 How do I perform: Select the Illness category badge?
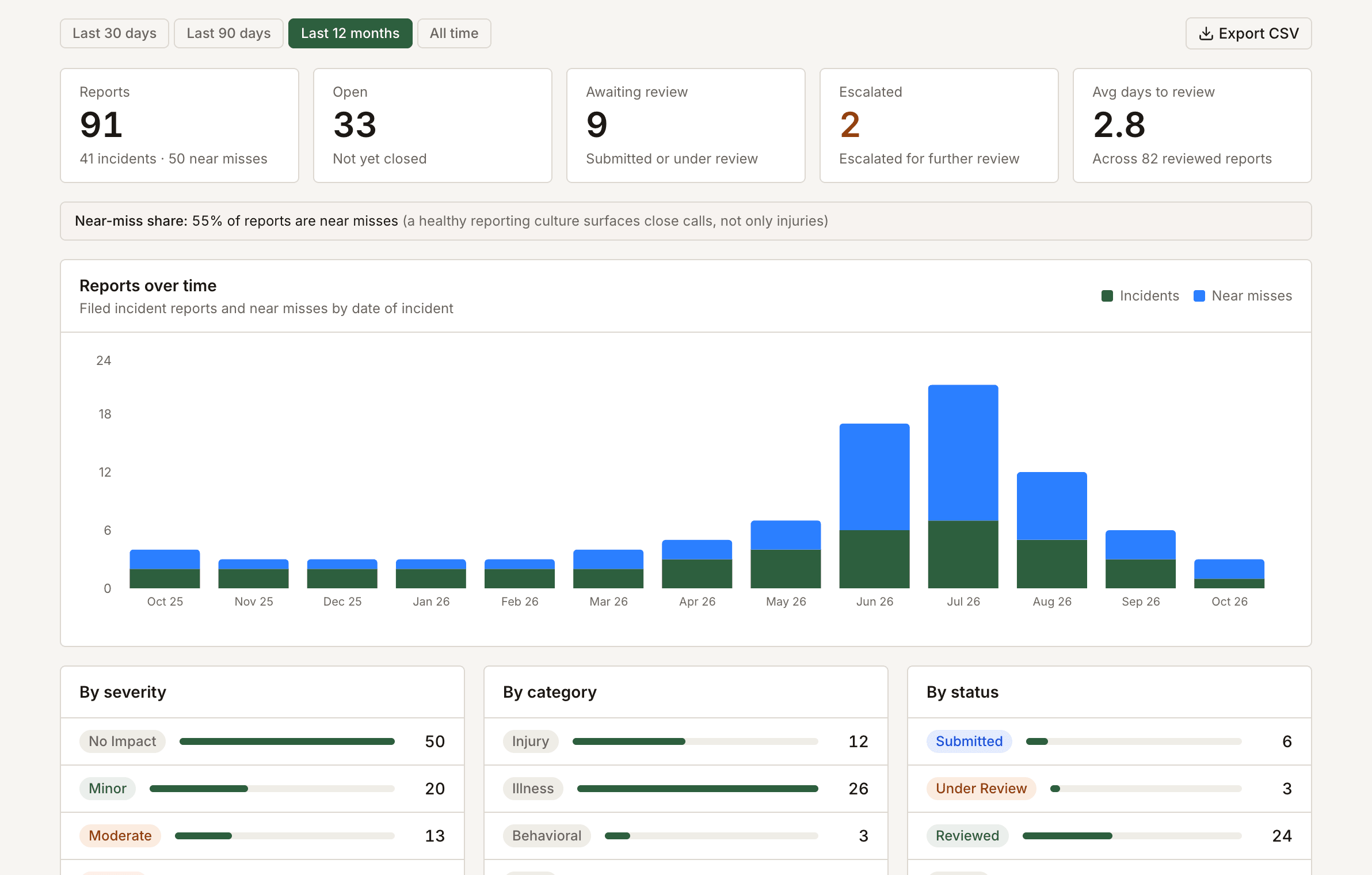pyautogui.click(x=533, y=789)
